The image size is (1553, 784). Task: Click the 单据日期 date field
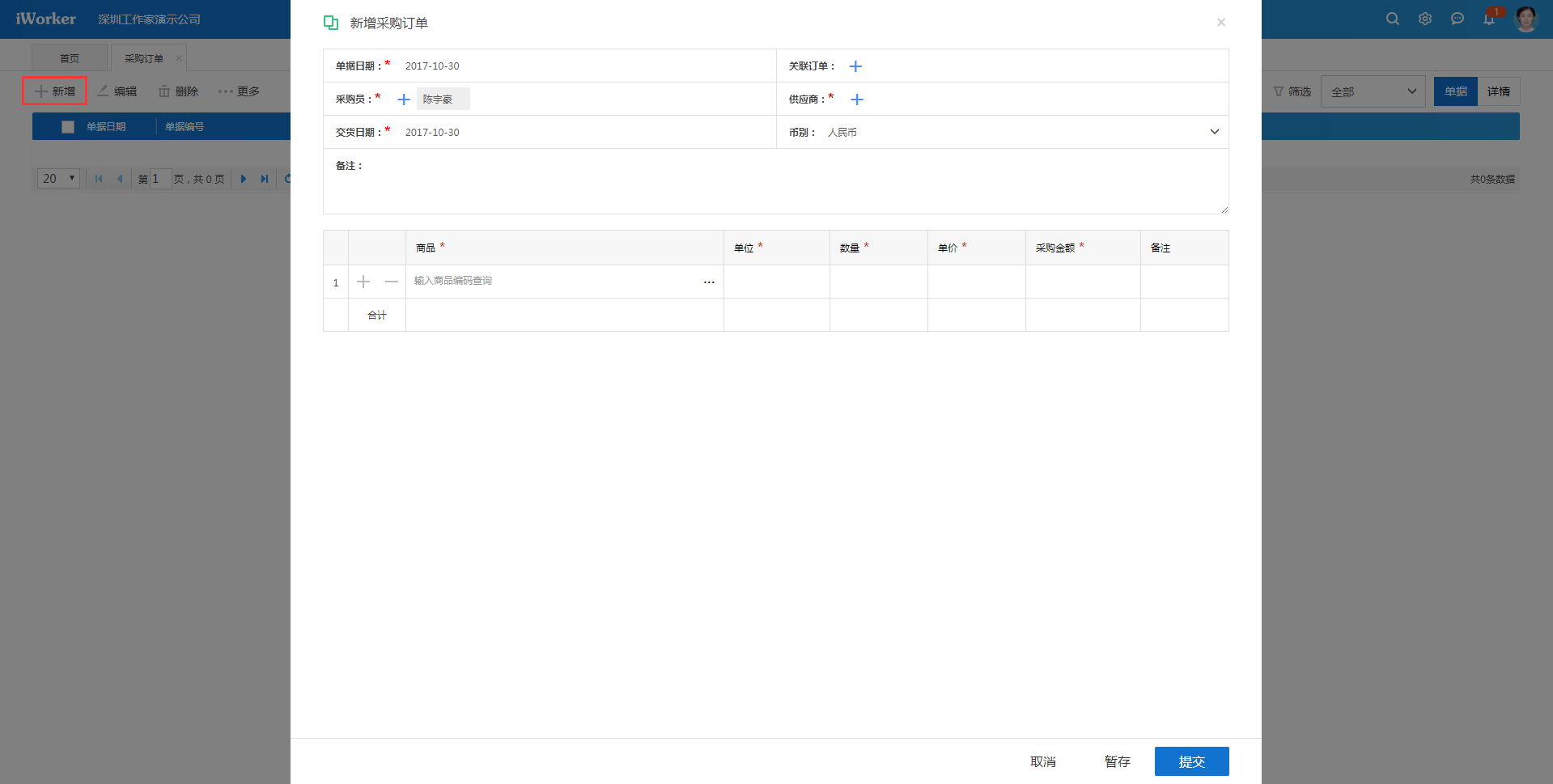point(587,66)
